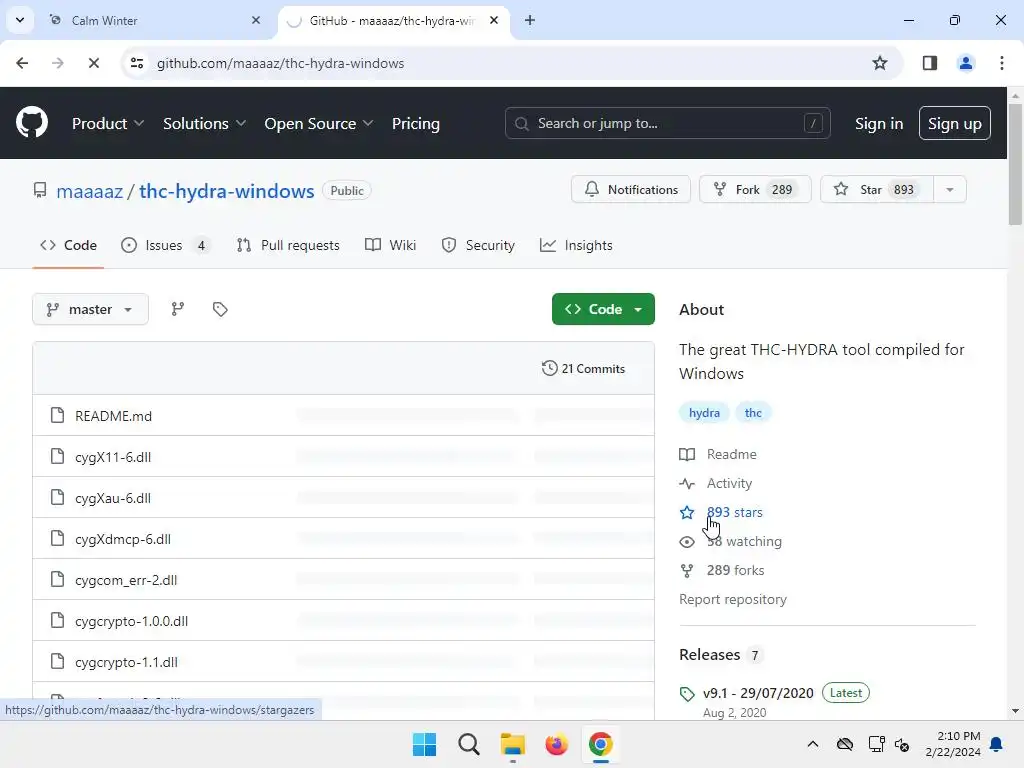
Task: Stop page loading with the X button
Action: pyautogui.click(x=93, y=63)
